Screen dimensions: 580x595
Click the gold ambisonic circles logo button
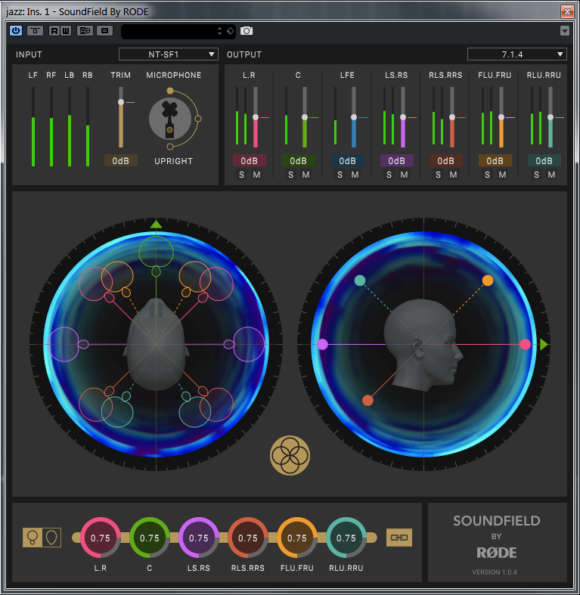(290, 455)
